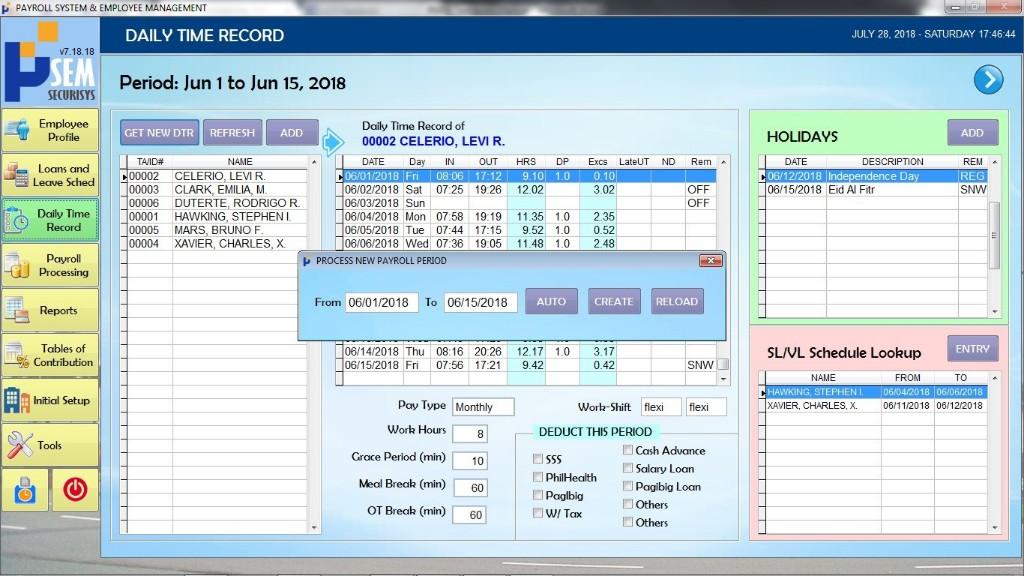Viewport: 1024px width, 576px height.
Task: Select employee CLARK, EMILIA, M.
Action: pyautogui.click(x=216, y=189)
